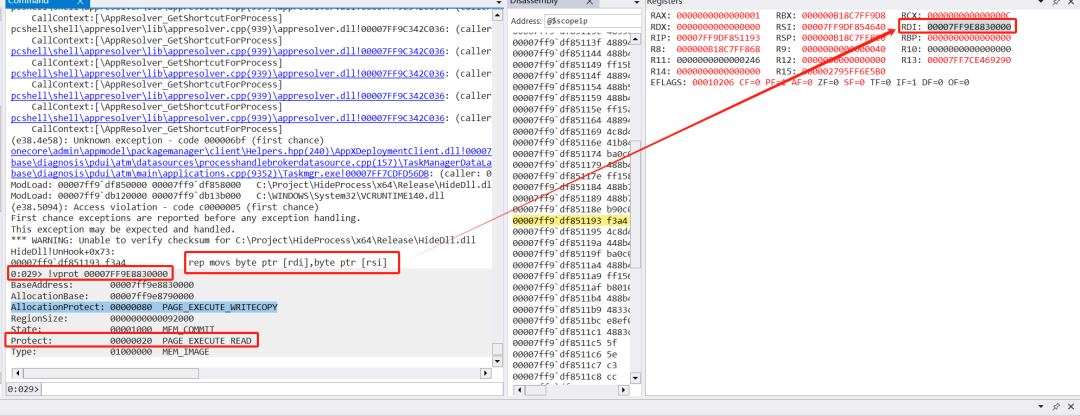Image resolution: width=1080 pixels, height=416 pixels.
Task: Click the R10 register value
Action: point(968,49)
